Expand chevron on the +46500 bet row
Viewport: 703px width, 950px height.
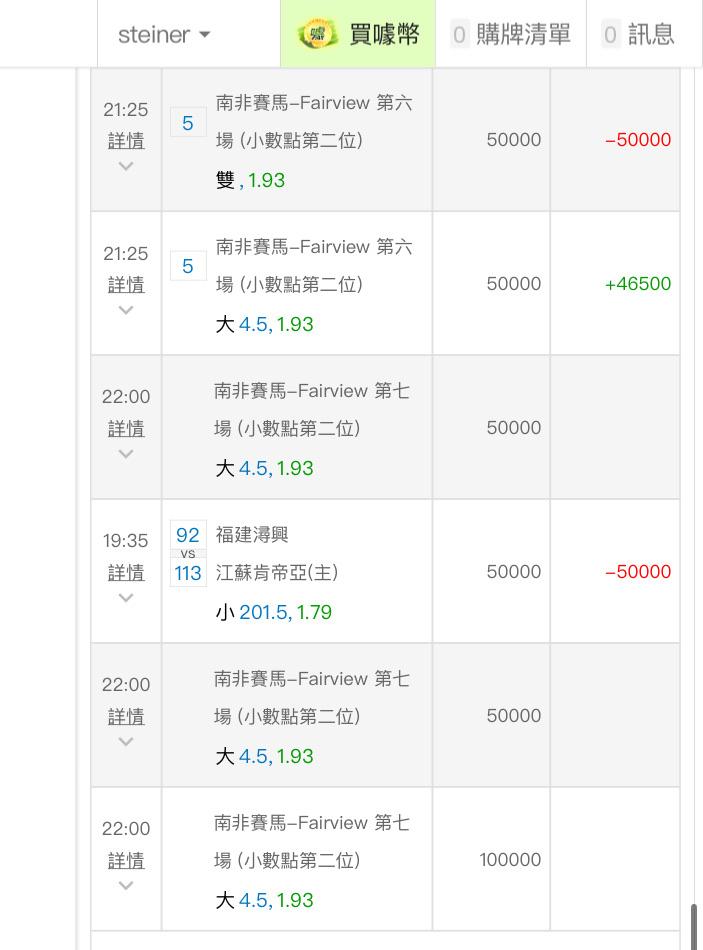click(x=125, y=310)
